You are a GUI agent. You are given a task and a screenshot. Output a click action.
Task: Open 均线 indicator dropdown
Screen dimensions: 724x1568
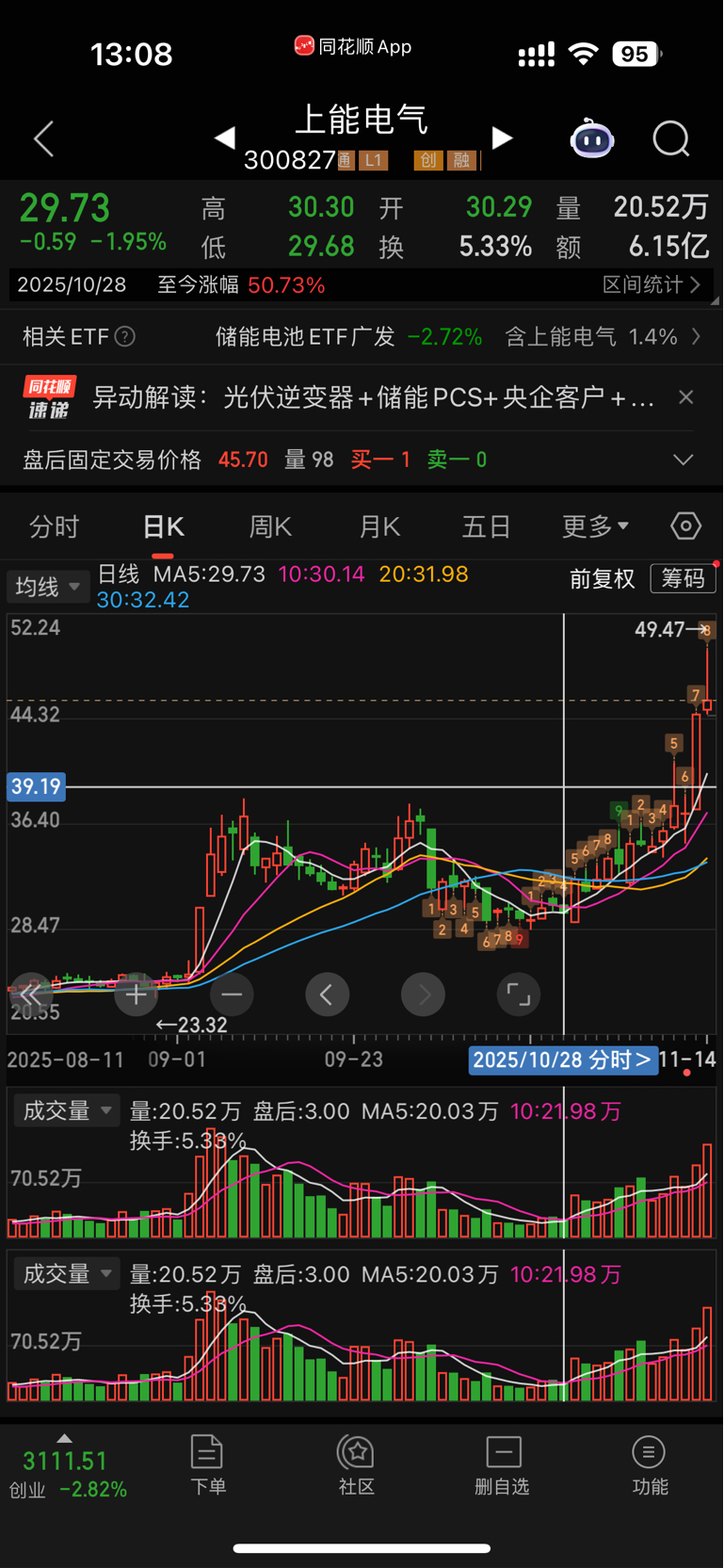(48, 587)
